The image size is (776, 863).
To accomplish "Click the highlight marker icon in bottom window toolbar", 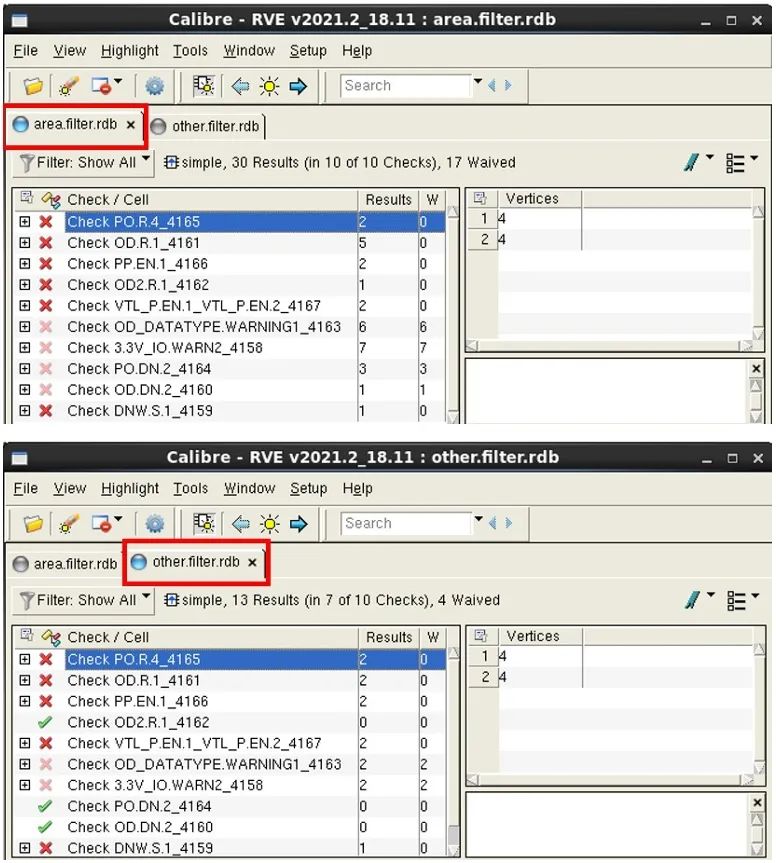I will tap(69, 523).
